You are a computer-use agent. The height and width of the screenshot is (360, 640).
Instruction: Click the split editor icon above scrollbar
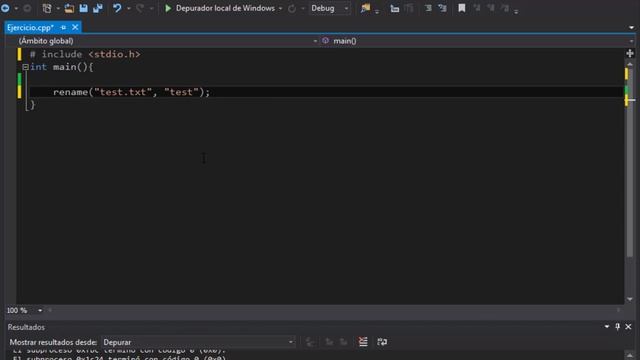(630, 53)
